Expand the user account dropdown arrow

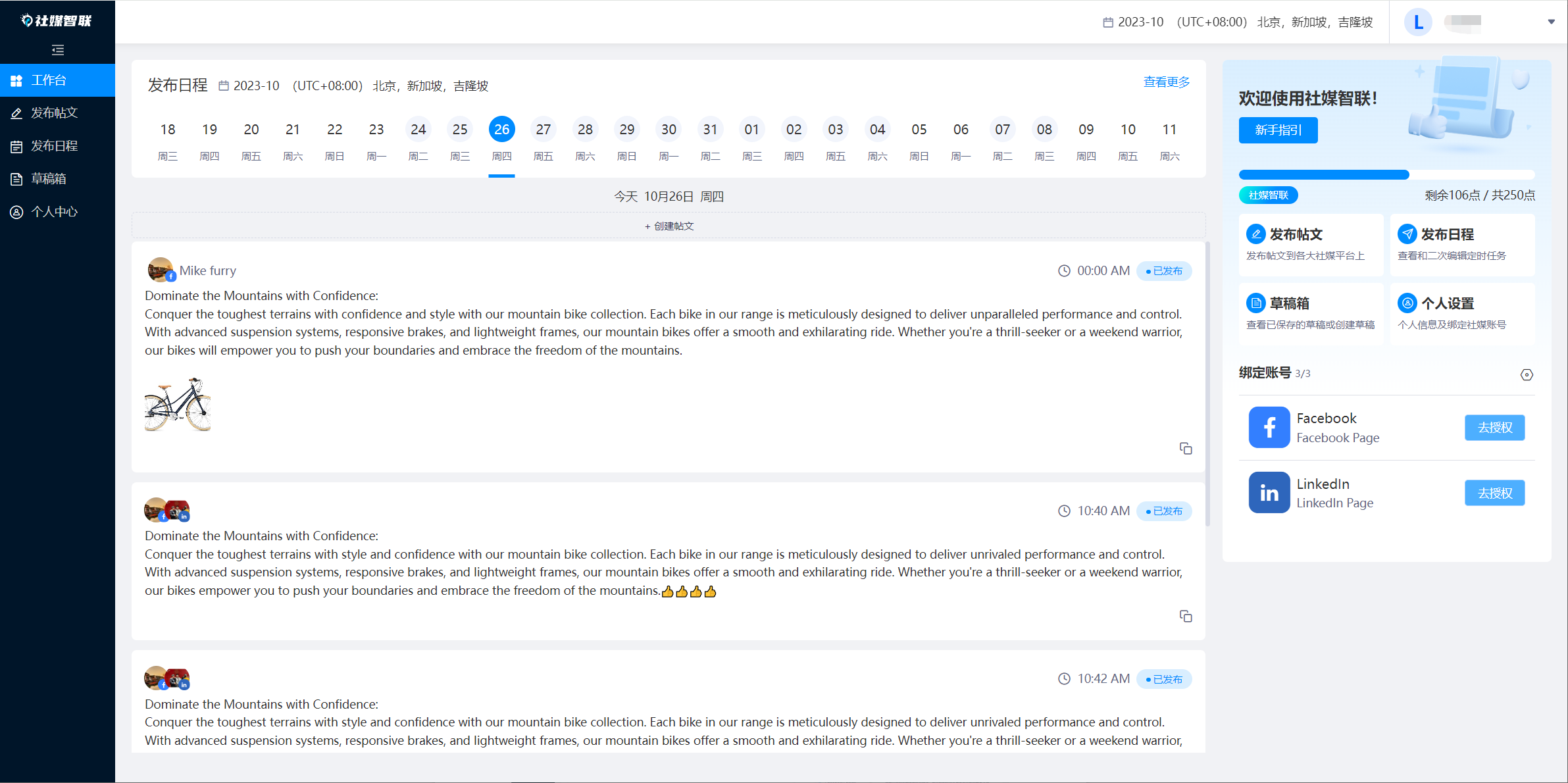coord(1551,22)
